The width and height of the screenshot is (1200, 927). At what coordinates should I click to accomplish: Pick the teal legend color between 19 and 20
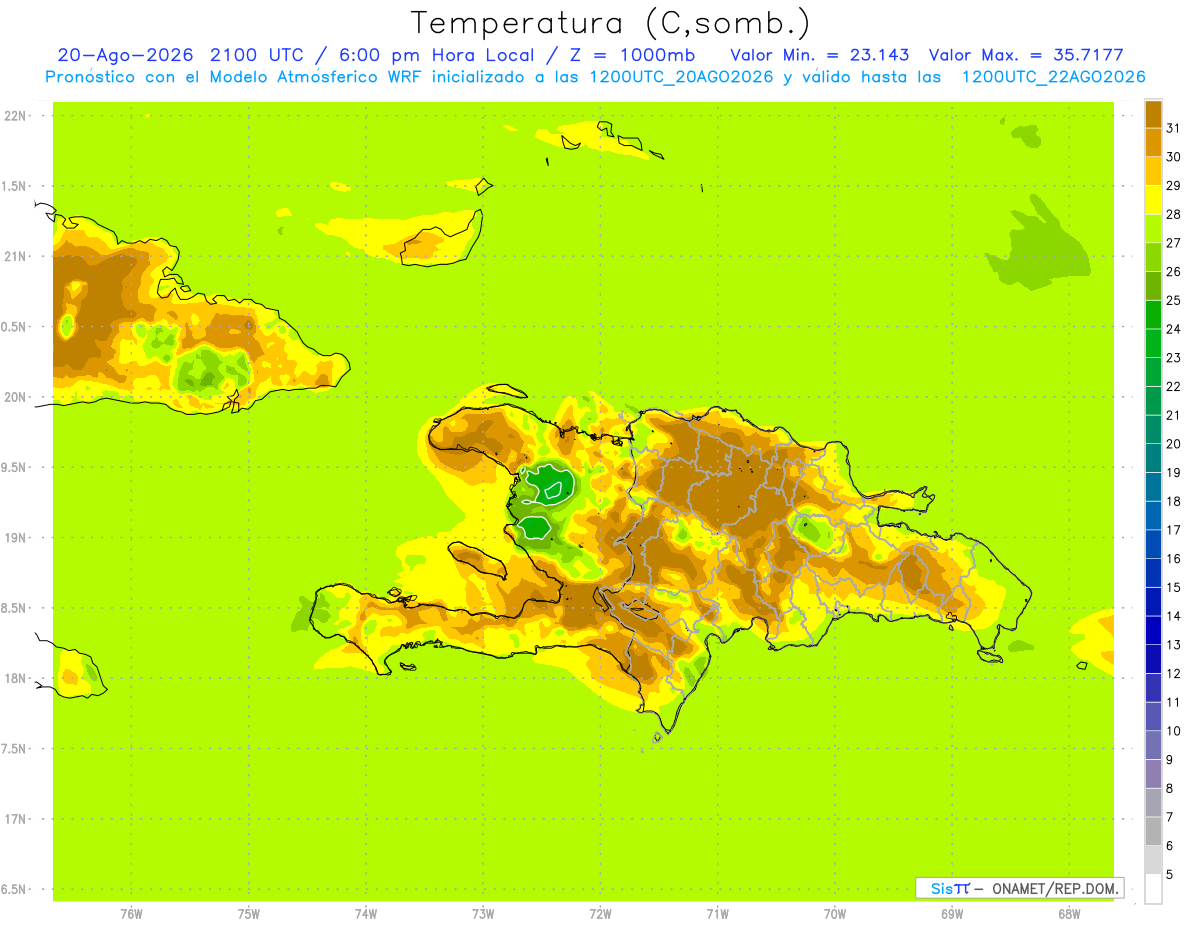[x=1153, y=459]
